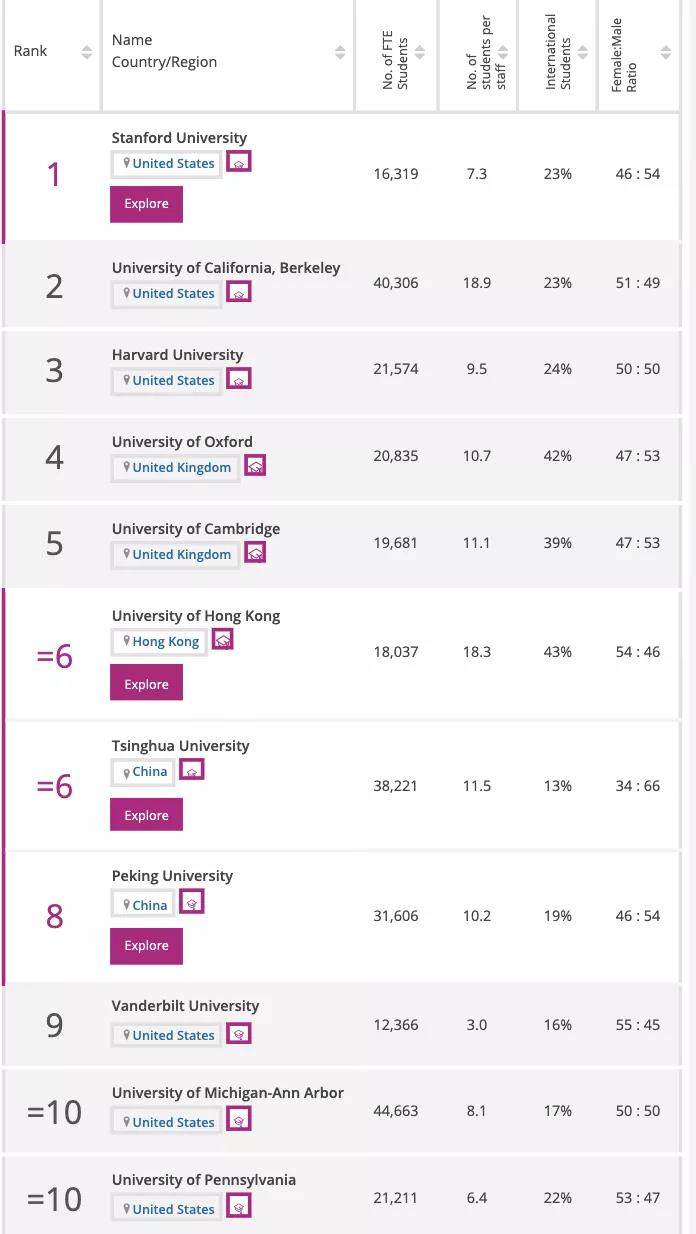Click graduation cap icon for University of Cambridge

[255, 553]
